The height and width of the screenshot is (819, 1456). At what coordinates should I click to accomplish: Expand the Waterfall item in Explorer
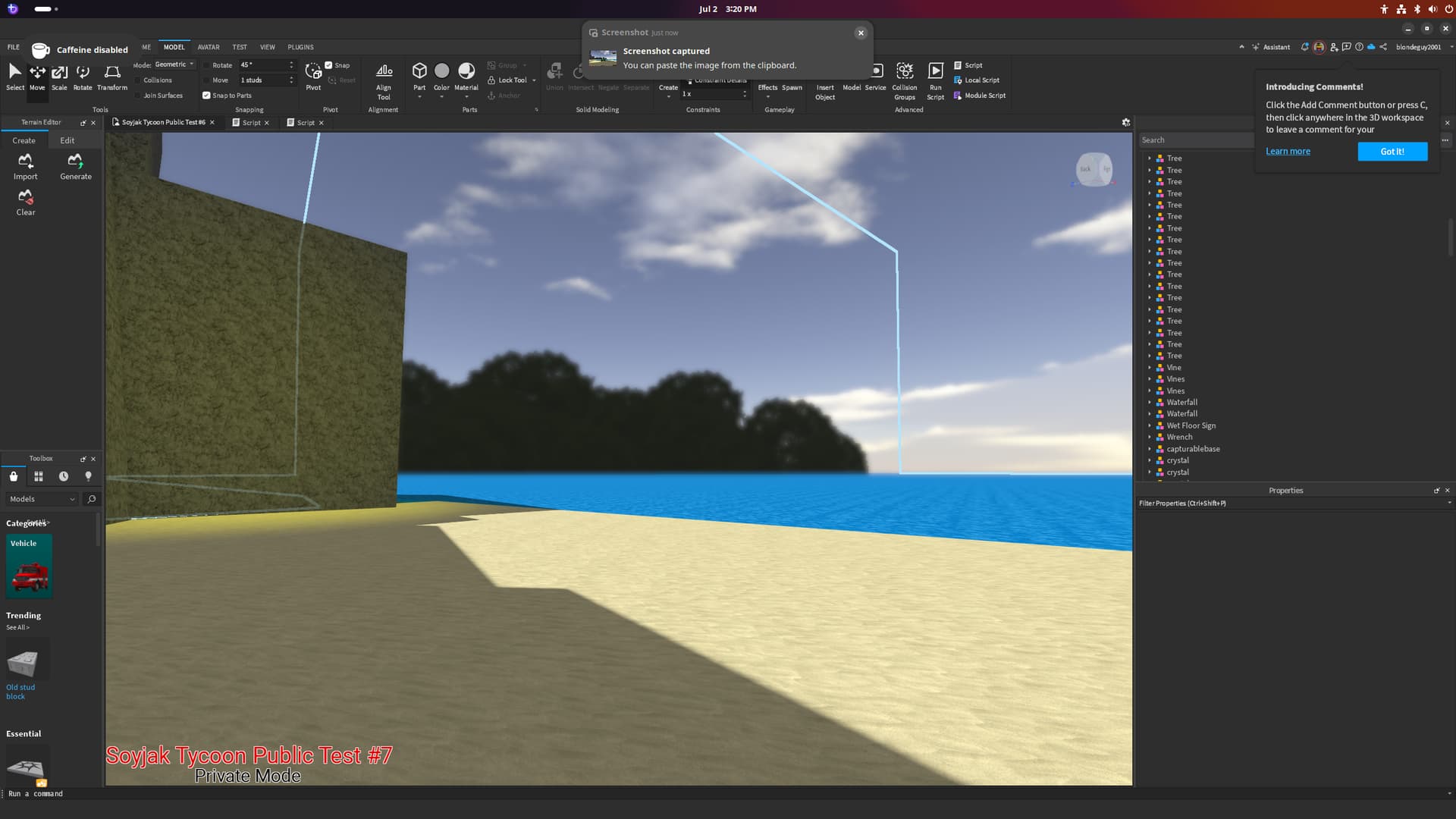(x=1150, y=403)
